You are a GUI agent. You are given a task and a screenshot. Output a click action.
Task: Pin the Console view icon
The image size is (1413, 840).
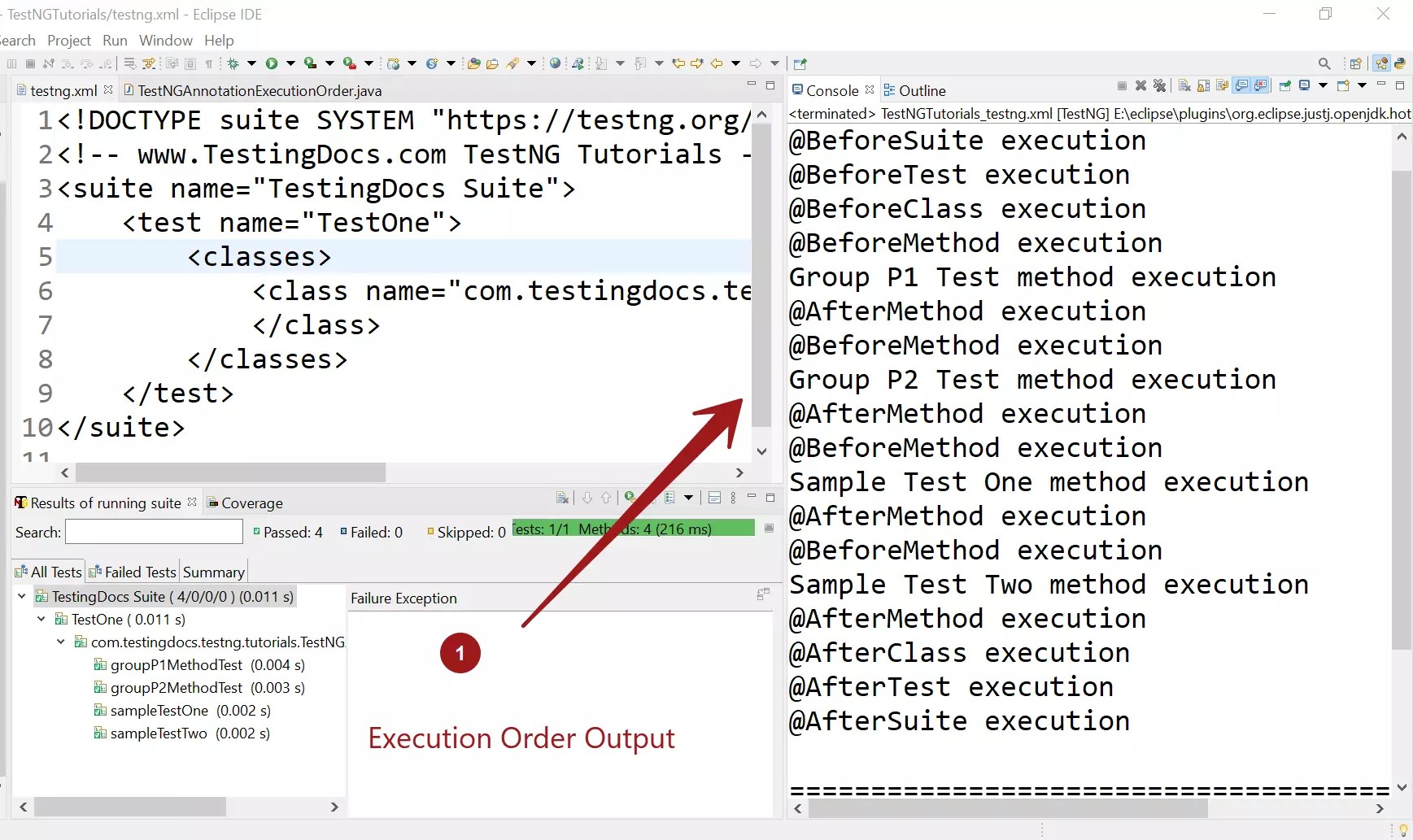(x=1285, y=85)
